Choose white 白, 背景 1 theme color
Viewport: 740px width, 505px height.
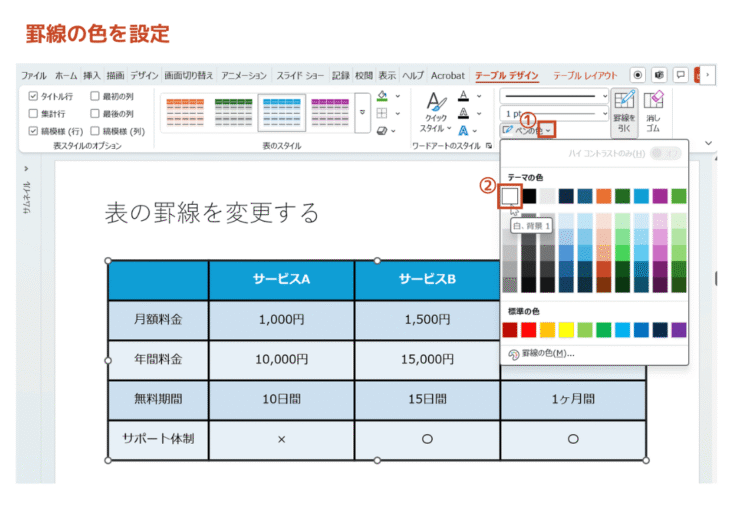coord(511,195)
